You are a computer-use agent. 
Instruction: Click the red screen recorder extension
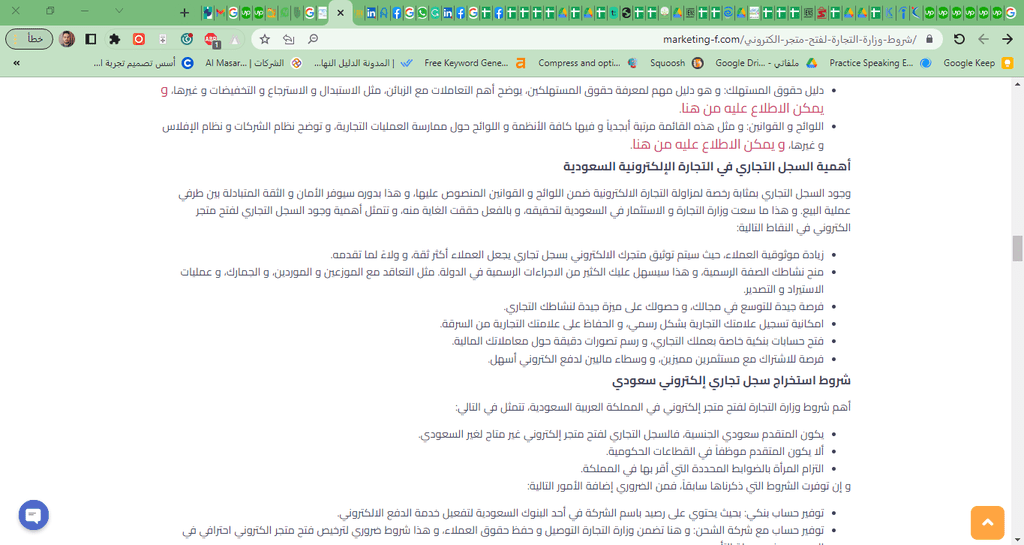coord(138,39)
